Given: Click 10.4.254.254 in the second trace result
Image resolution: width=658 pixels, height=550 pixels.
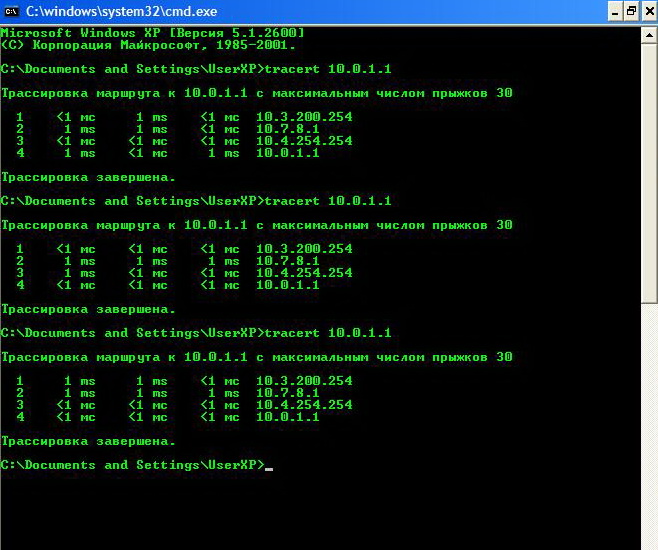Looking at the screenshot, I should pyautogui.click(x=304, y=273).
